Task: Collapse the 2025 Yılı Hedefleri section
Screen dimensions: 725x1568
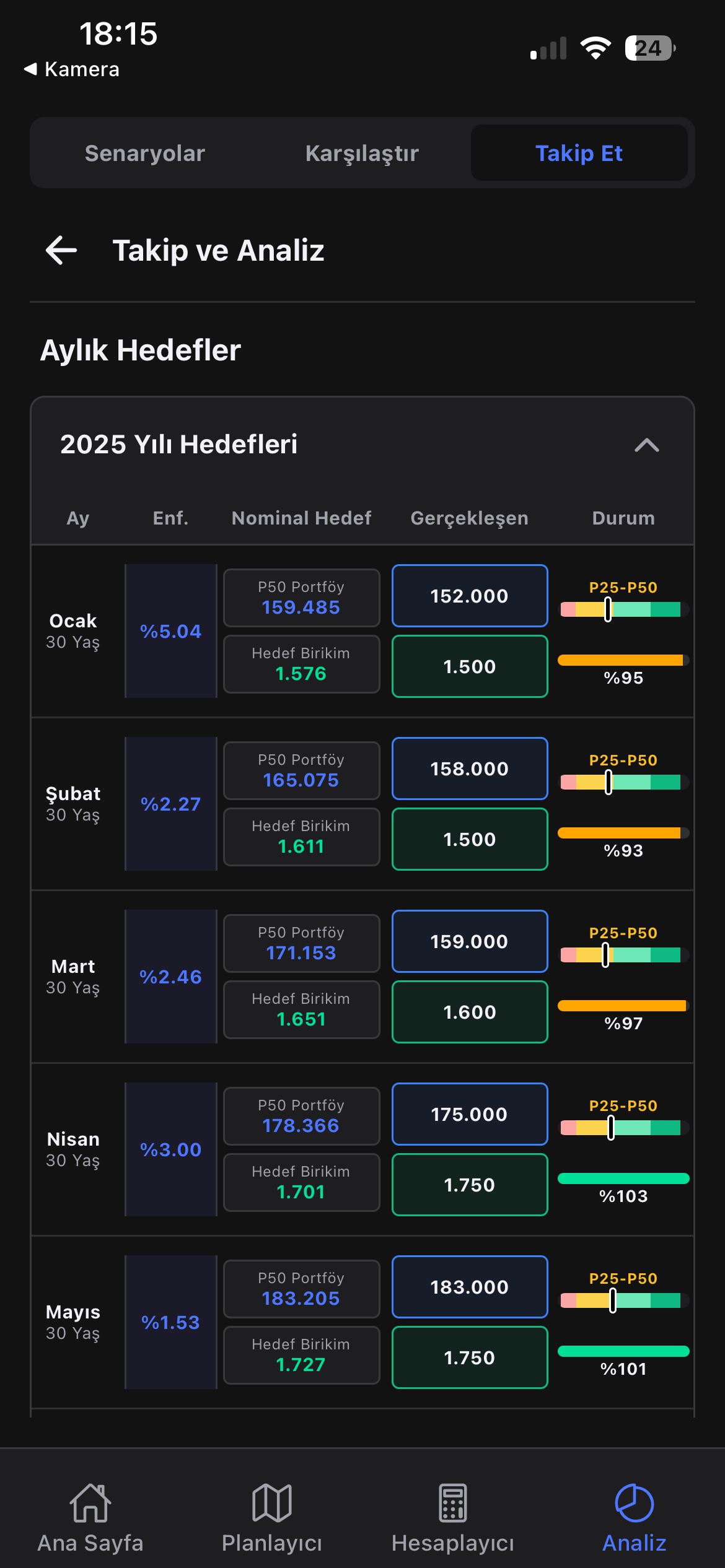Action: [x=646, y=445]
